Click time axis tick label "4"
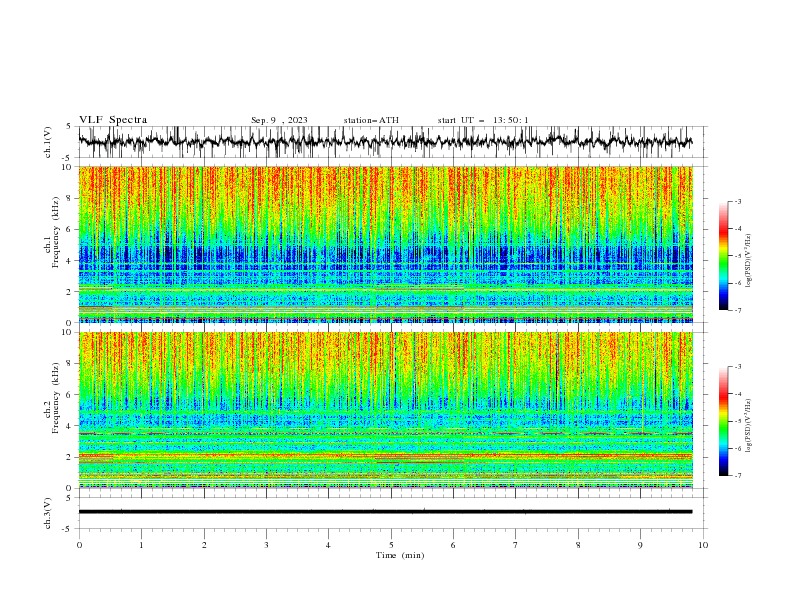 (329, 545)
